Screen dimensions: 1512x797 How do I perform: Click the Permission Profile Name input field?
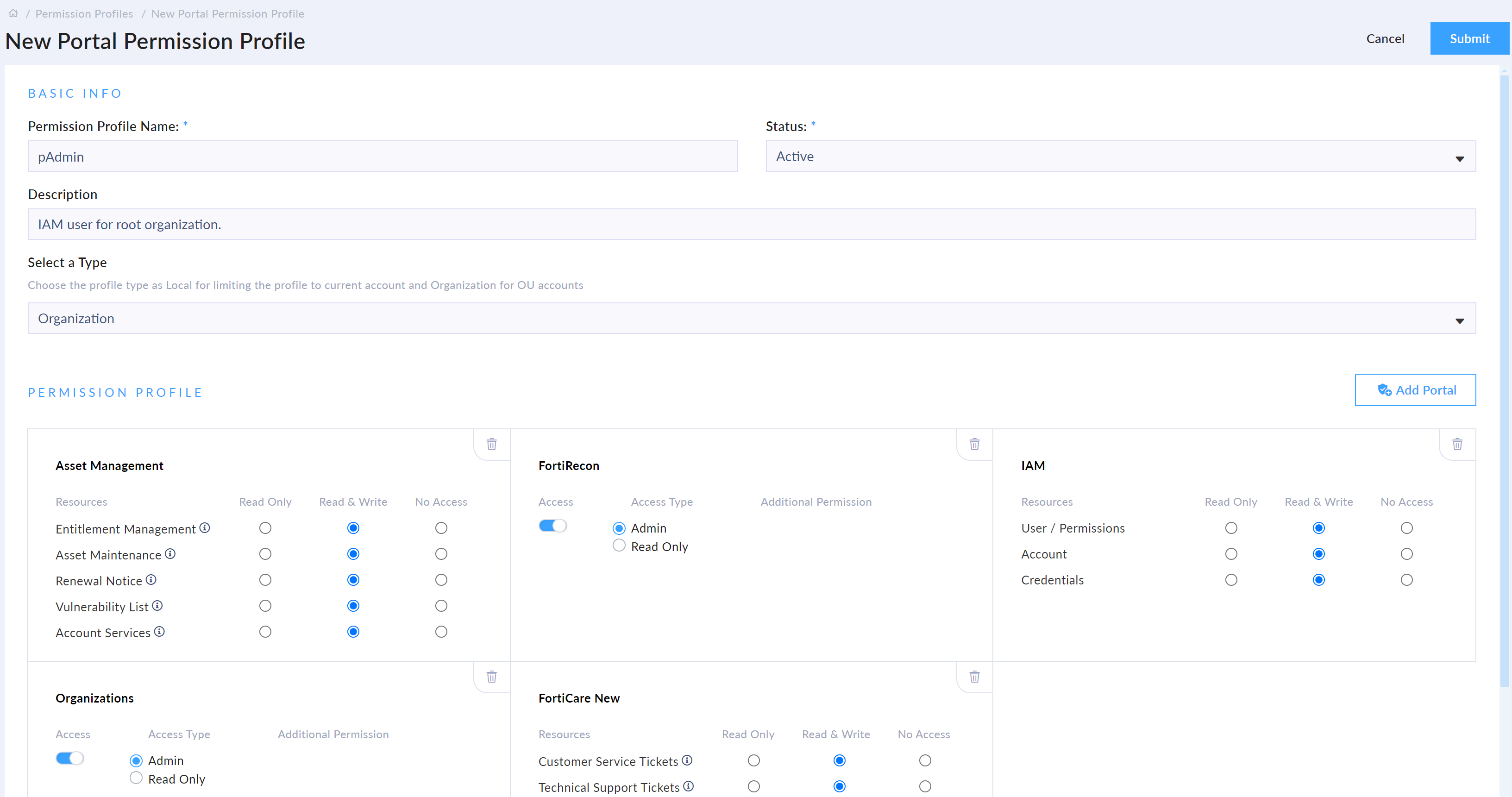(x=382, y=156)
